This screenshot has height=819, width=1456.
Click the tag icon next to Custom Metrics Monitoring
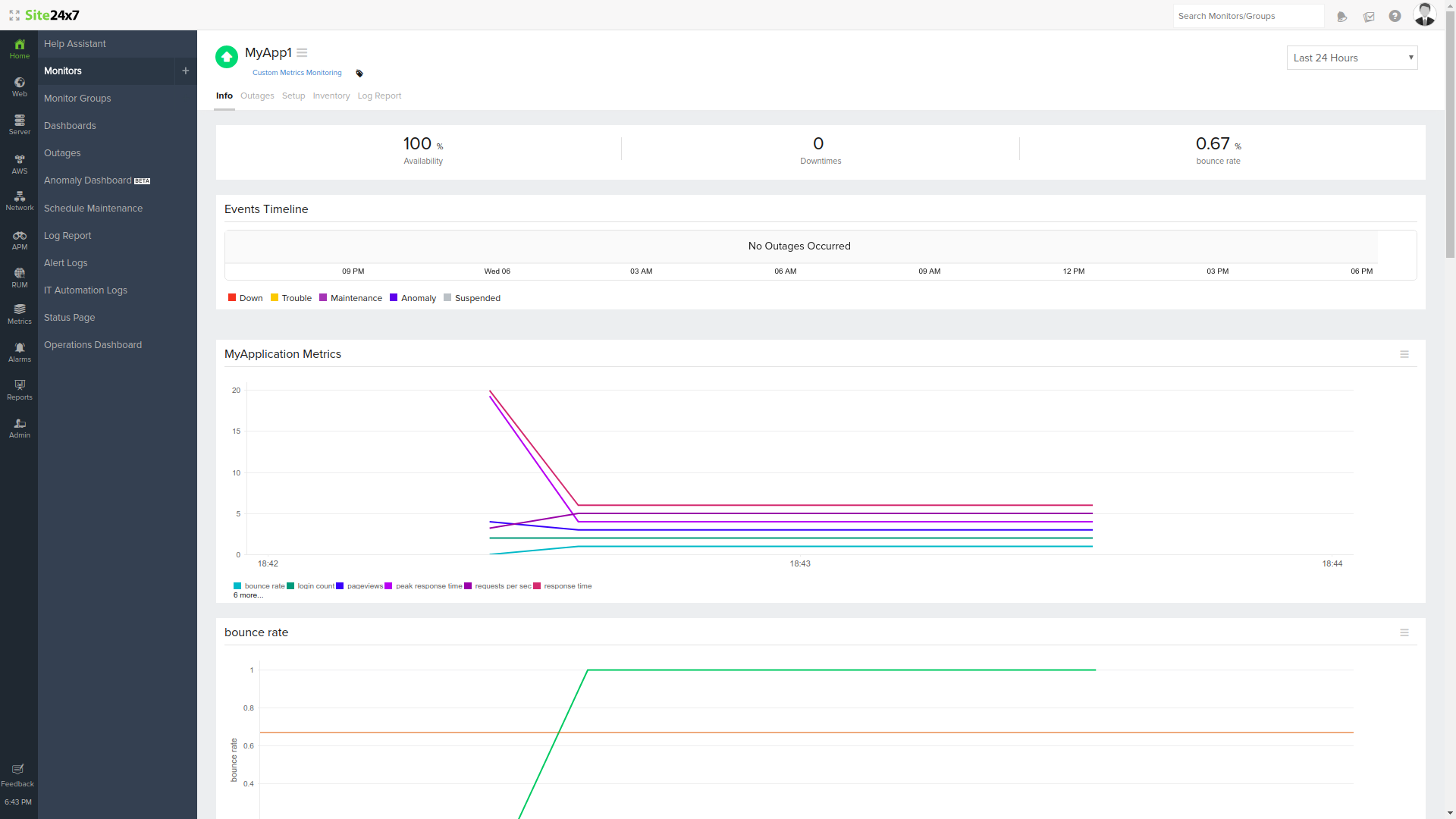point(359,74)
